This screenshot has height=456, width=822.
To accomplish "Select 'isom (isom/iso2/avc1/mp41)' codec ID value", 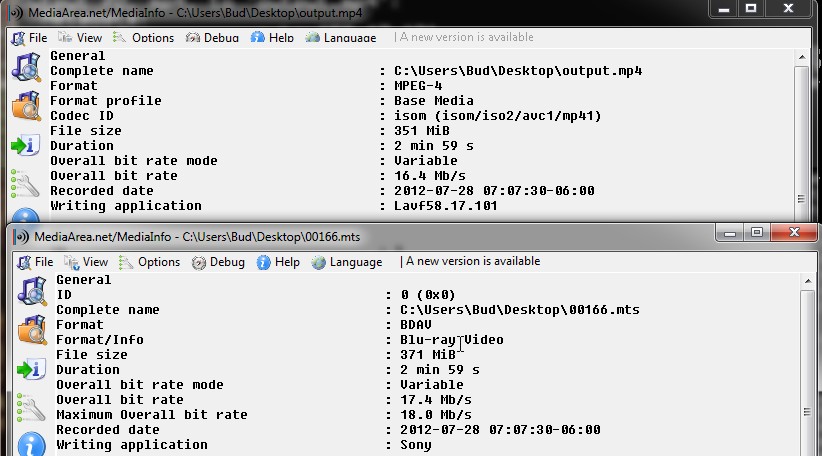I will point(497,116).
